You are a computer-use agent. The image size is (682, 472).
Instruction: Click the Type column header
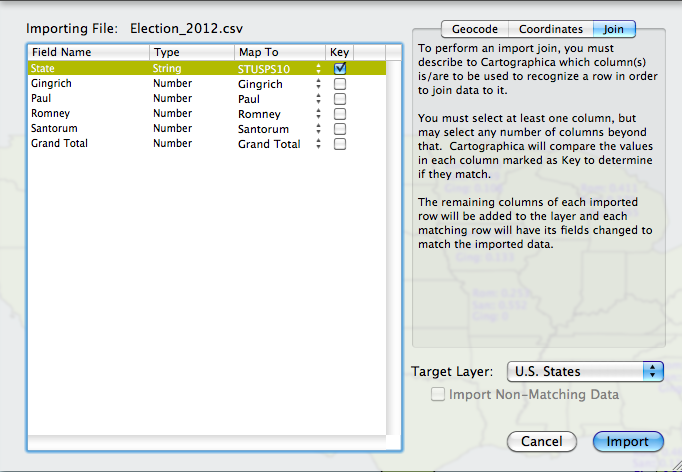[190, 52]
